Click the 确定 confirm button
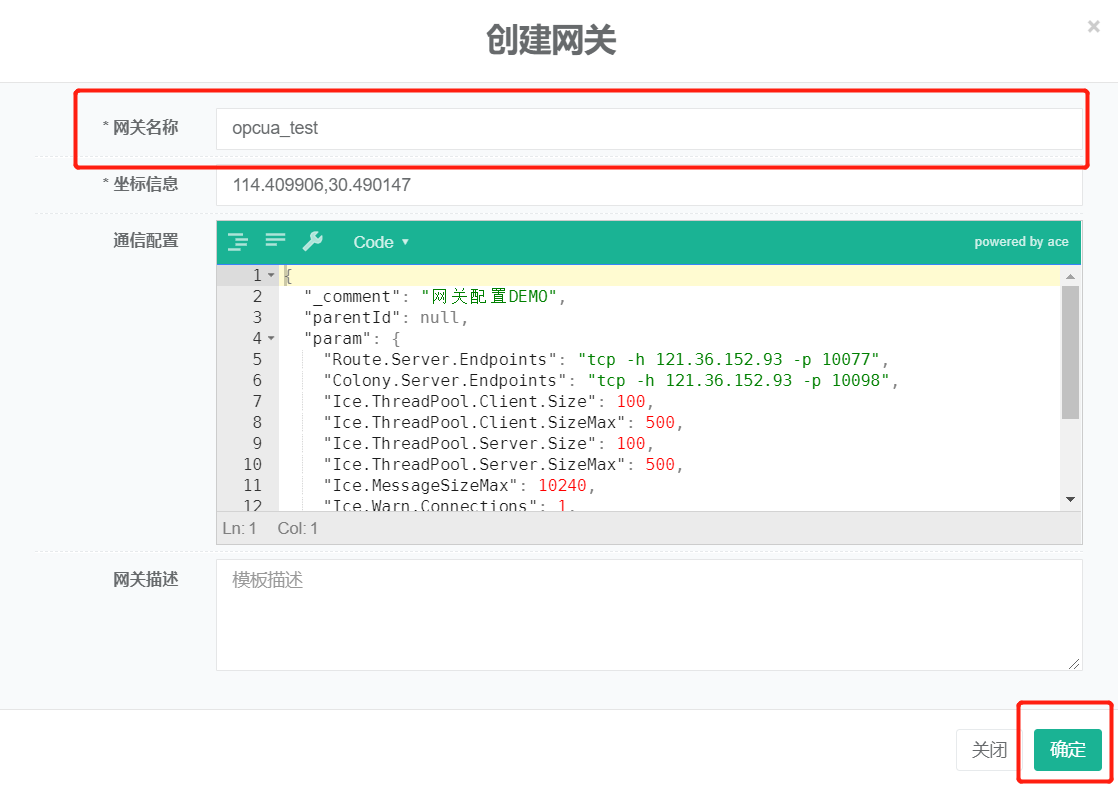 1067,750
